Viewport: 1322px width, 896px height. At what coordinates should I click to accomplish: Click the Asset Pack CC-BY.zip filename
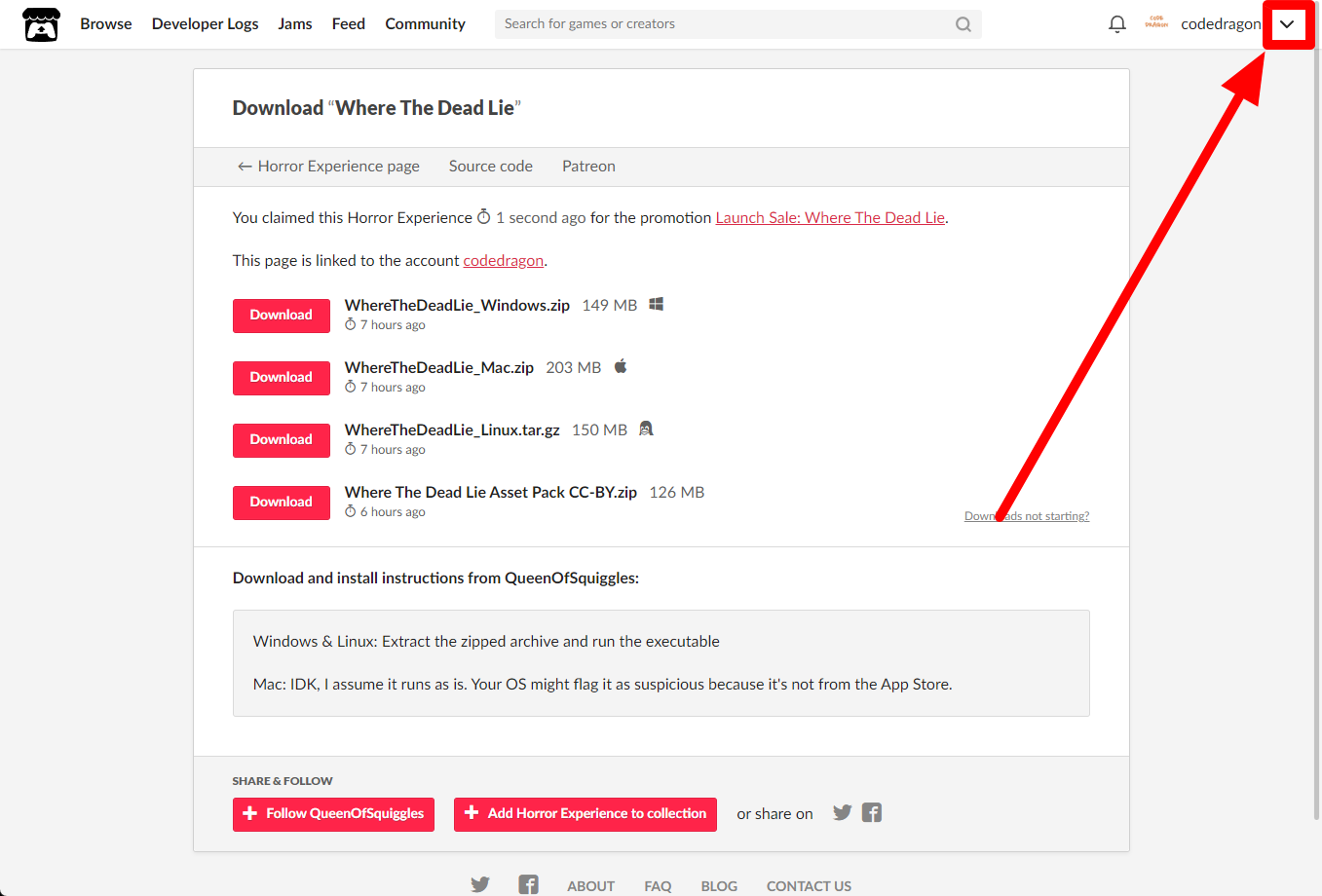[x=491, y=492]
